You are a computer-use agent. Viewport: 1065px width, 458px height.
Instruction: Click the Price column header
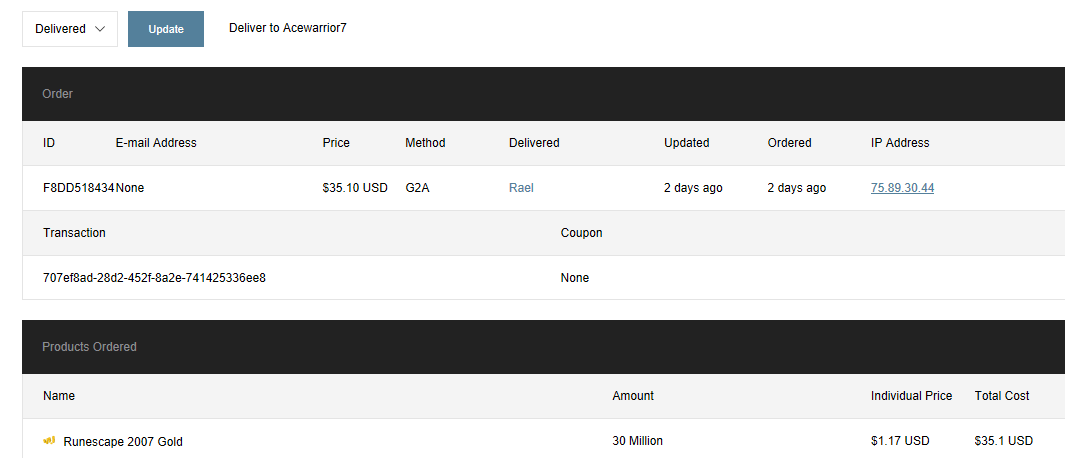click(x=336, y=143)
